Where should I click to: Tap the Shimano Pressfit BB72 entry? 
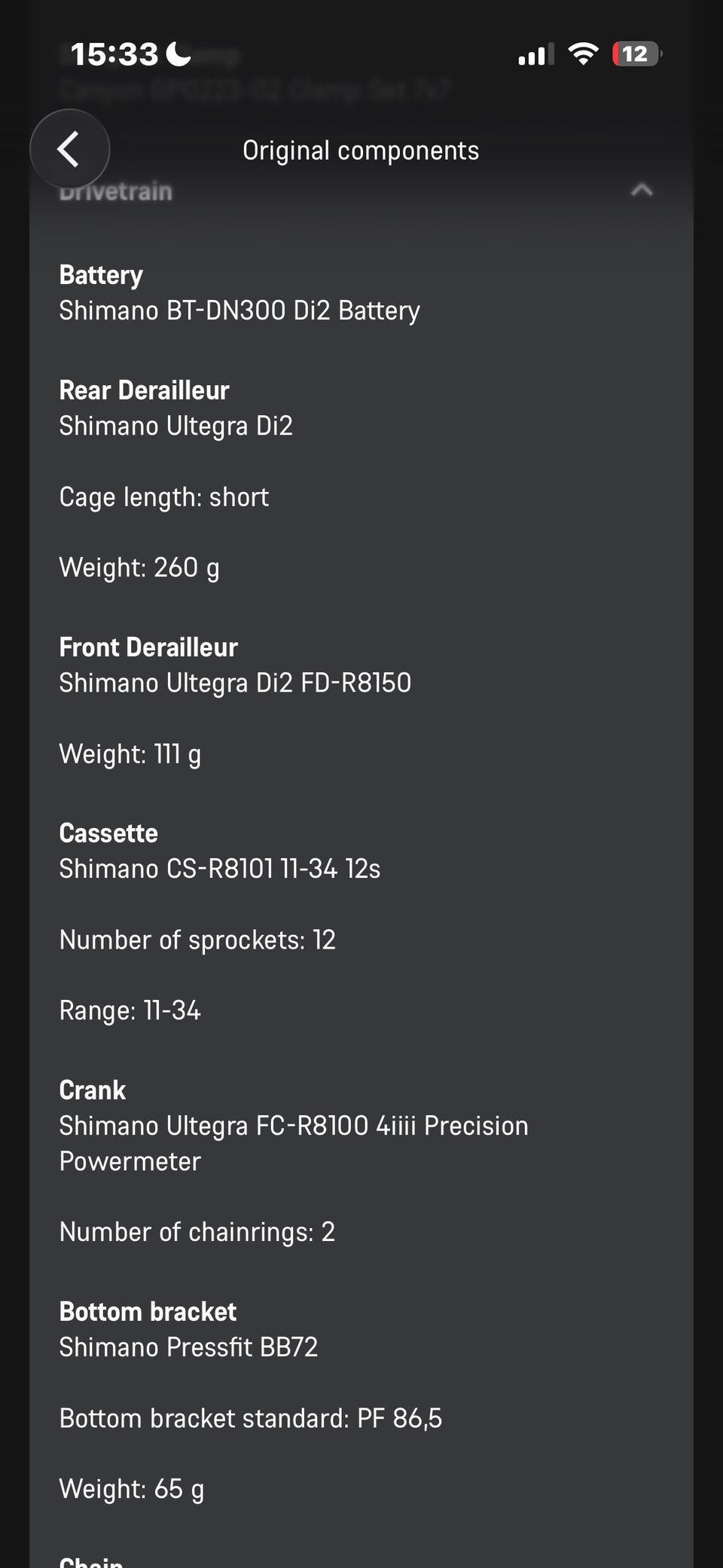(x=188, y=1347)
